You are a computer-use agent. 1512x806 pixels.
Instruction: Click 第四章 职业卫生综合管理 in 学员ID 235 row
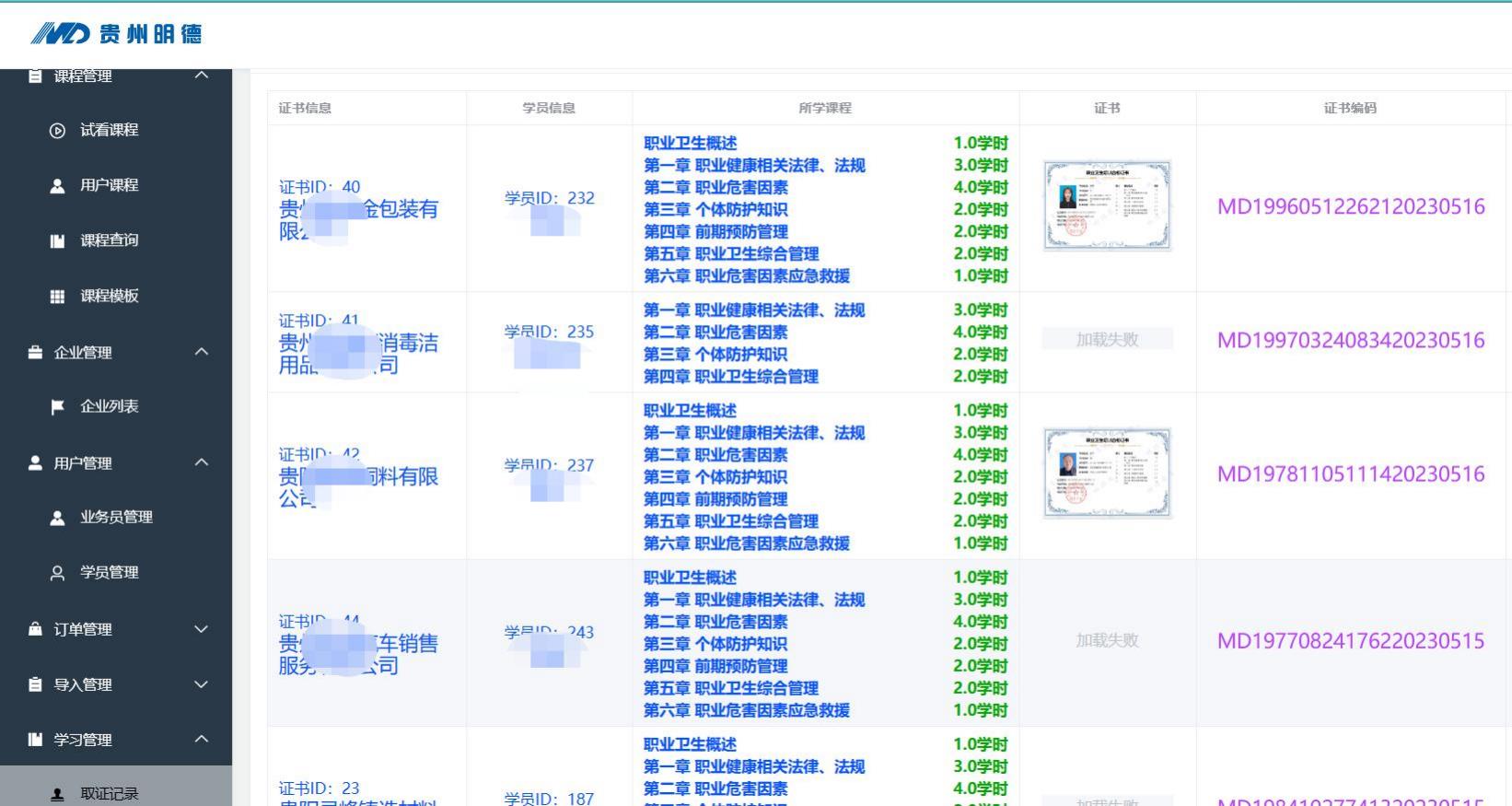pyautogui.click(x=731, y=376)
